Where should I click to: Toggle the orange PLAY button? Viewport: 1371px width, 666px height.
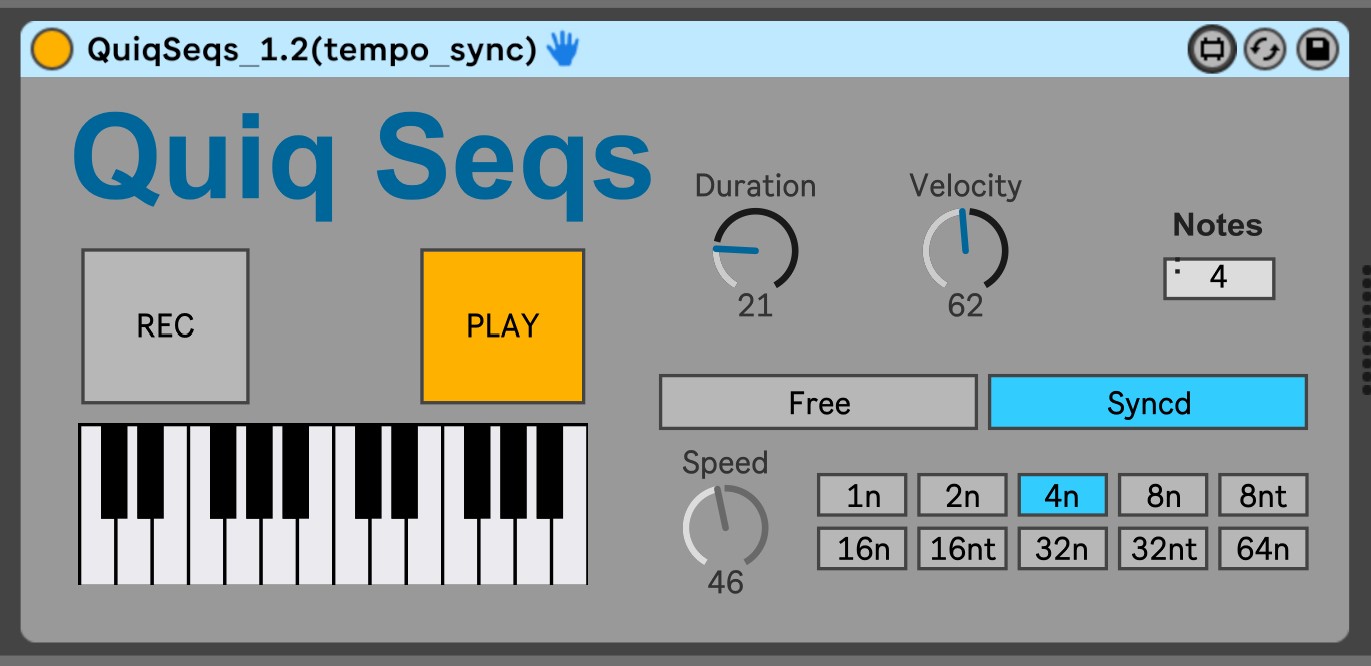click(502, 326)
